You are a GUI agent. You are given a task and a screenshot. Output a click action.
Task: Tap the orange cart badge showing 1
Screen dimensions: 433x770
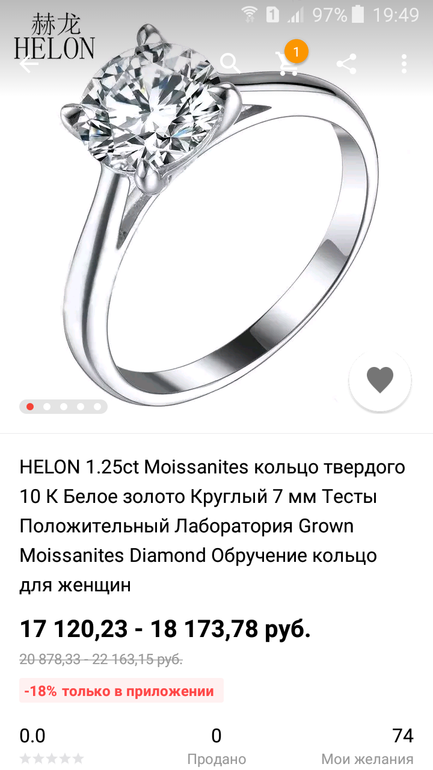296,51
